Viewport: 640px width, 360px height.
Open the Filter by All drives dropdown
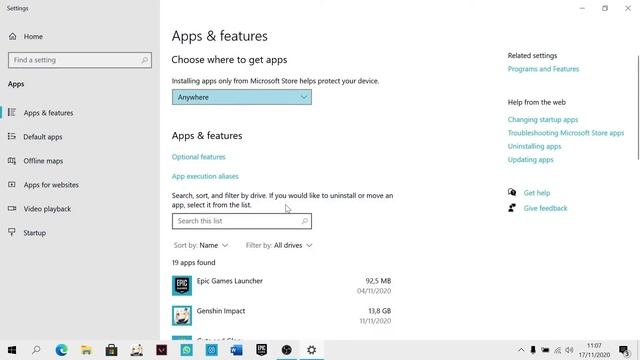point(279,245)
